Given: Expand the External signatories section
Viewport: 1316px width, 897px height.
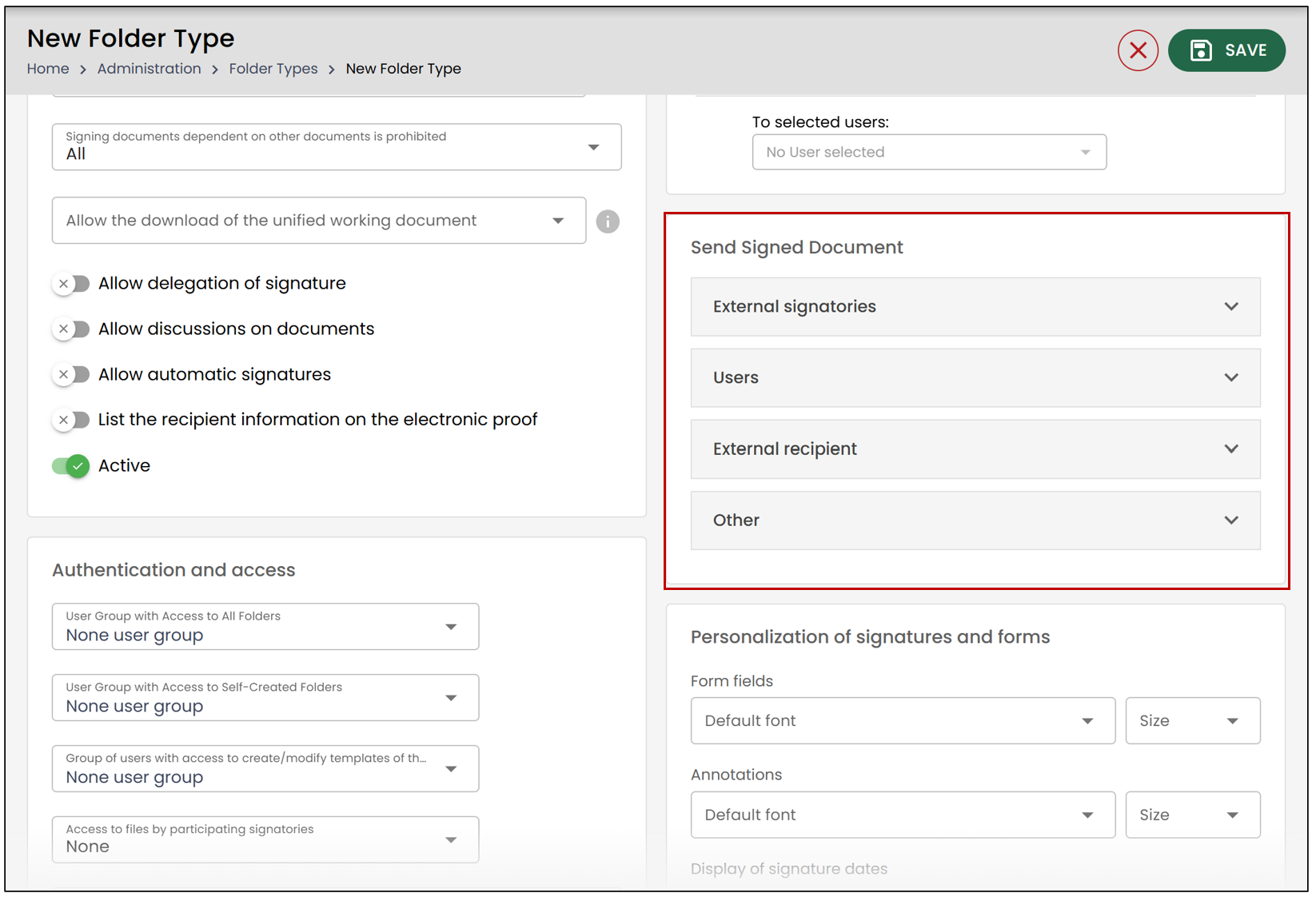Looking at the screenshot, I should [975, 307].
